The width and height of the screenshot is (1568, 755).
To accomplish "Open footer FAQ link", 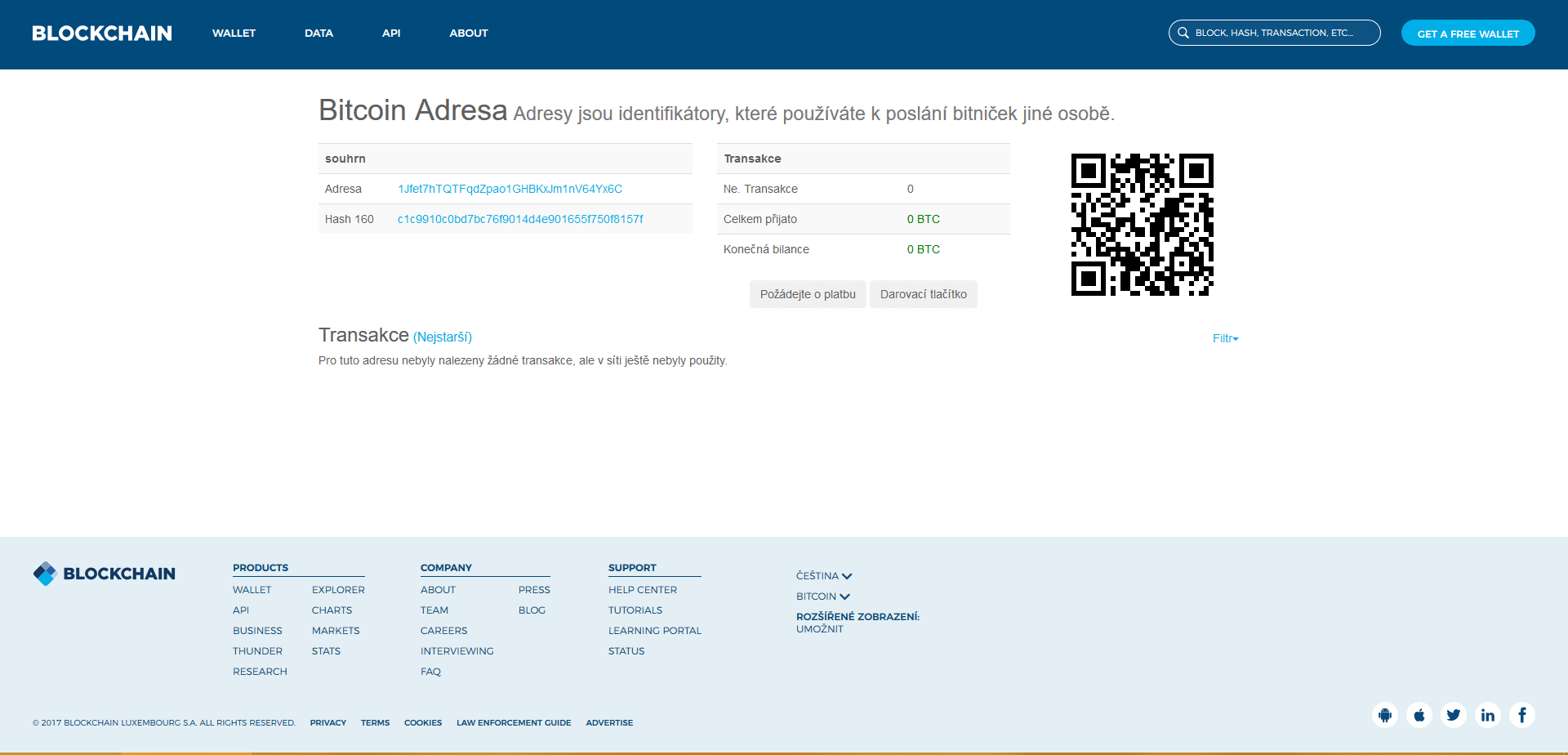I will click(430, 672).
